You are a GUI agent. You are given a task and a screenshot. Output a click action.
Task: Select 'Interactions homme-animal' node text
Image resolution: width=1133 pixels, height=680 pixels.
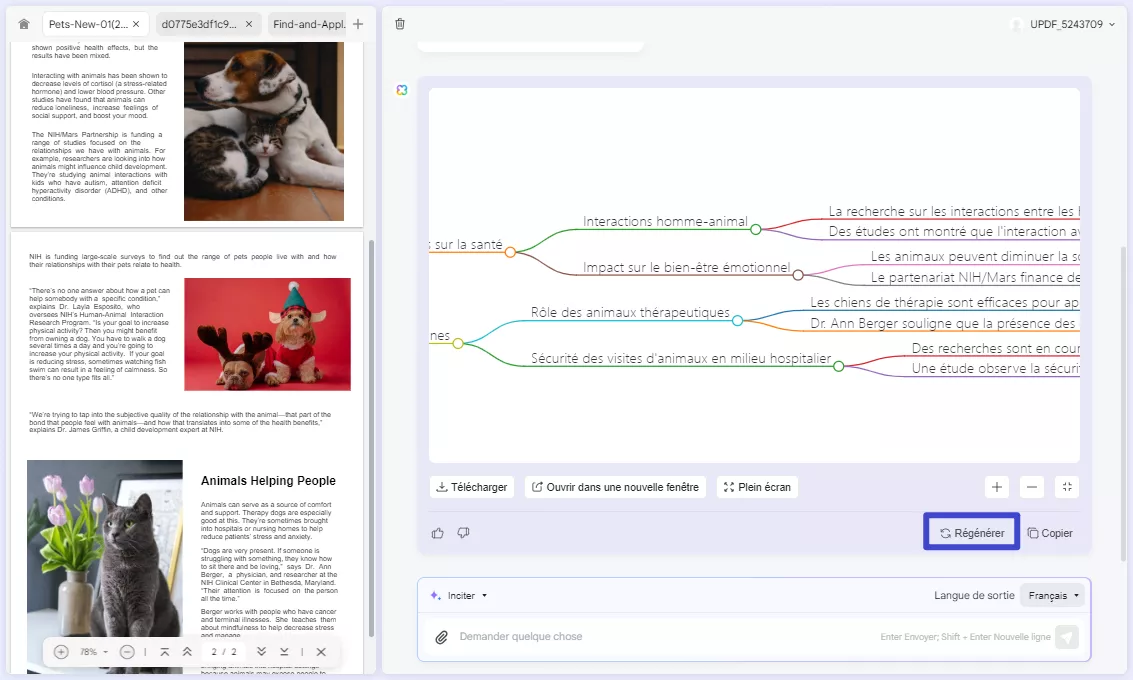665,221
